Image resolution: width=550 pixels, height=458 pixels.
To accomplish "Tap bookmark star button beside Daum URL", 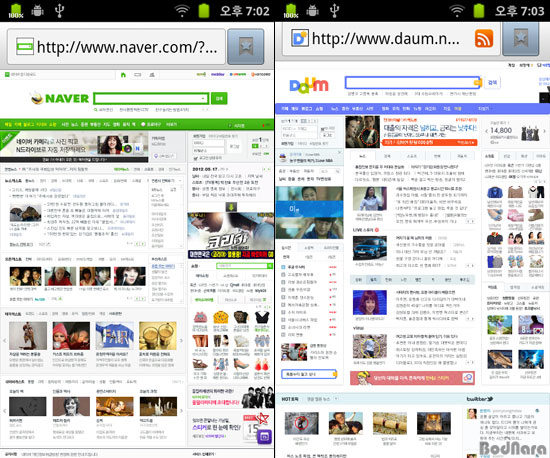I will [521, 38].
